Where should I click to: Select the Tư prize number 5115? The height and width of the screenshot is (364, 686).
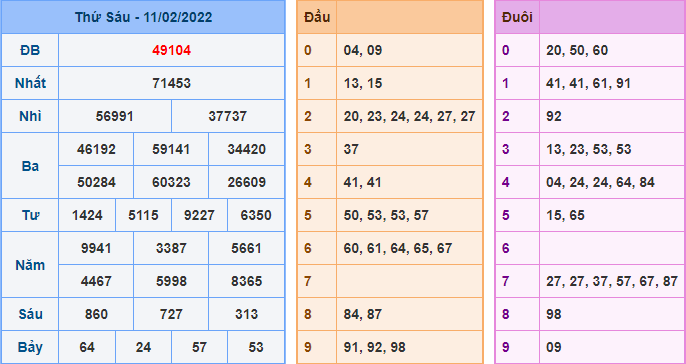tap(143, 215)
